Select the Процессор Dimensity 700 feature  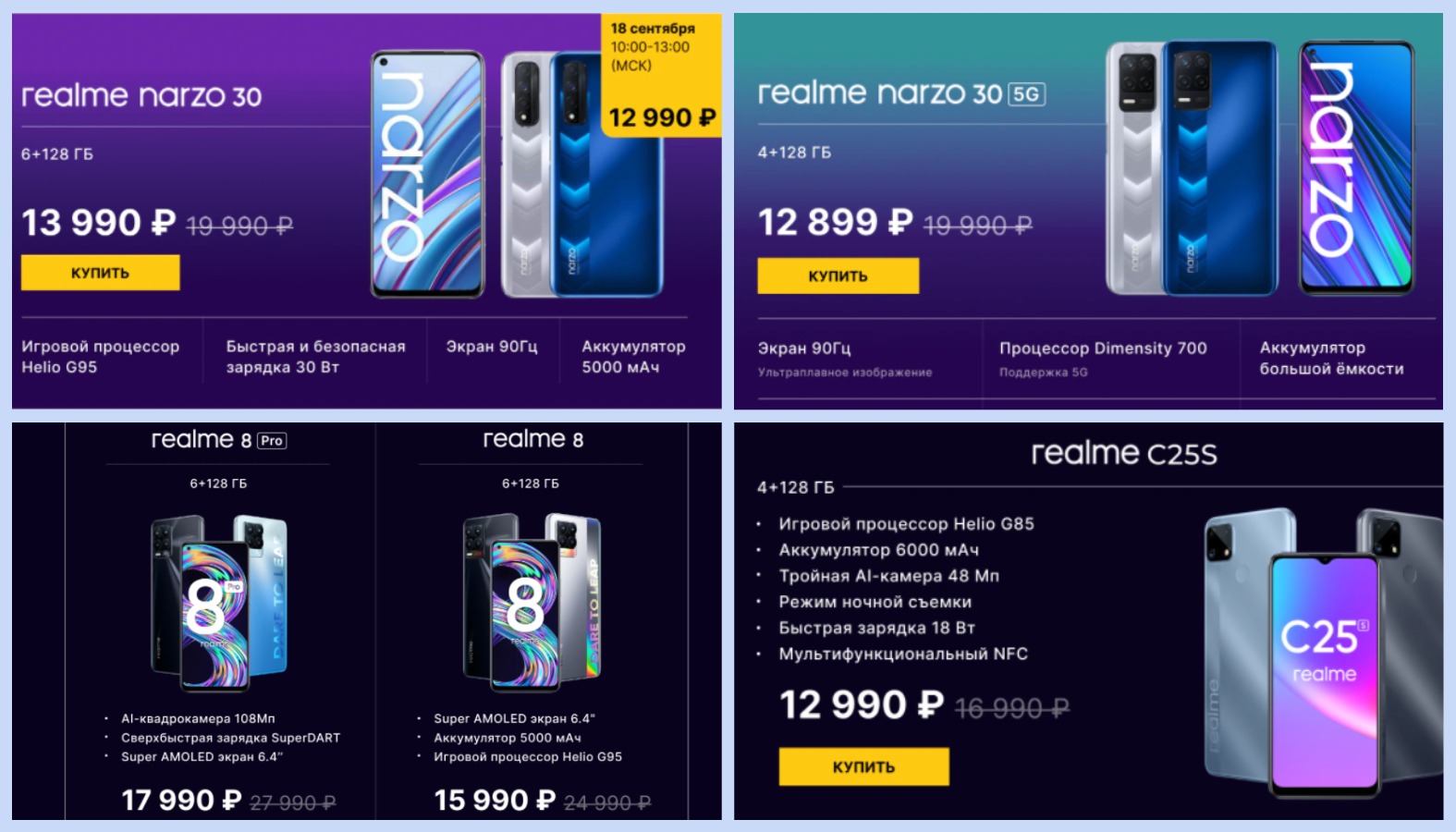coord(1103,349)
